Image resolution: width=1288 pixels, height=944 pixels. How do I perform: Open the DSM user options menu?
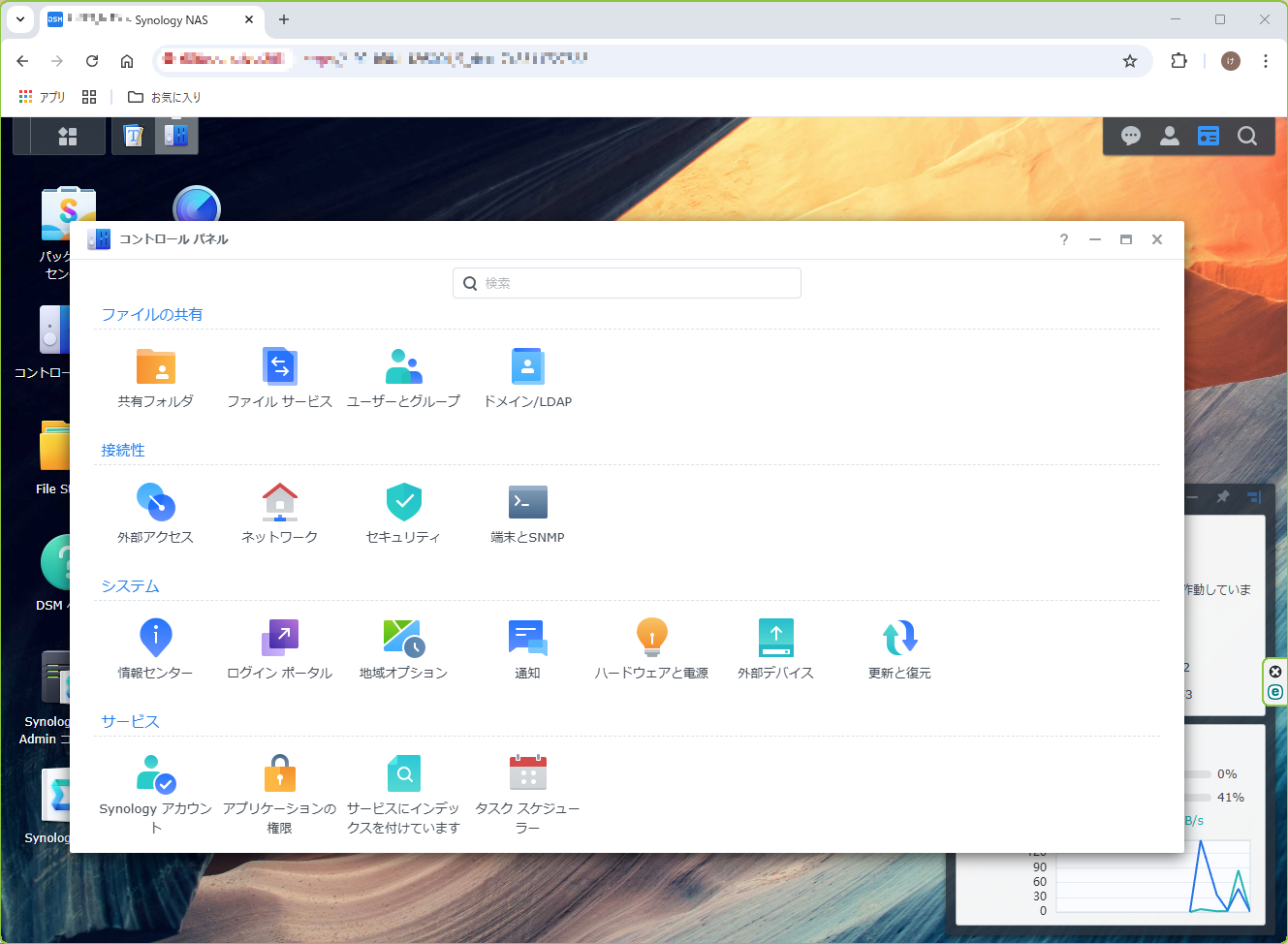[1170, 136]
